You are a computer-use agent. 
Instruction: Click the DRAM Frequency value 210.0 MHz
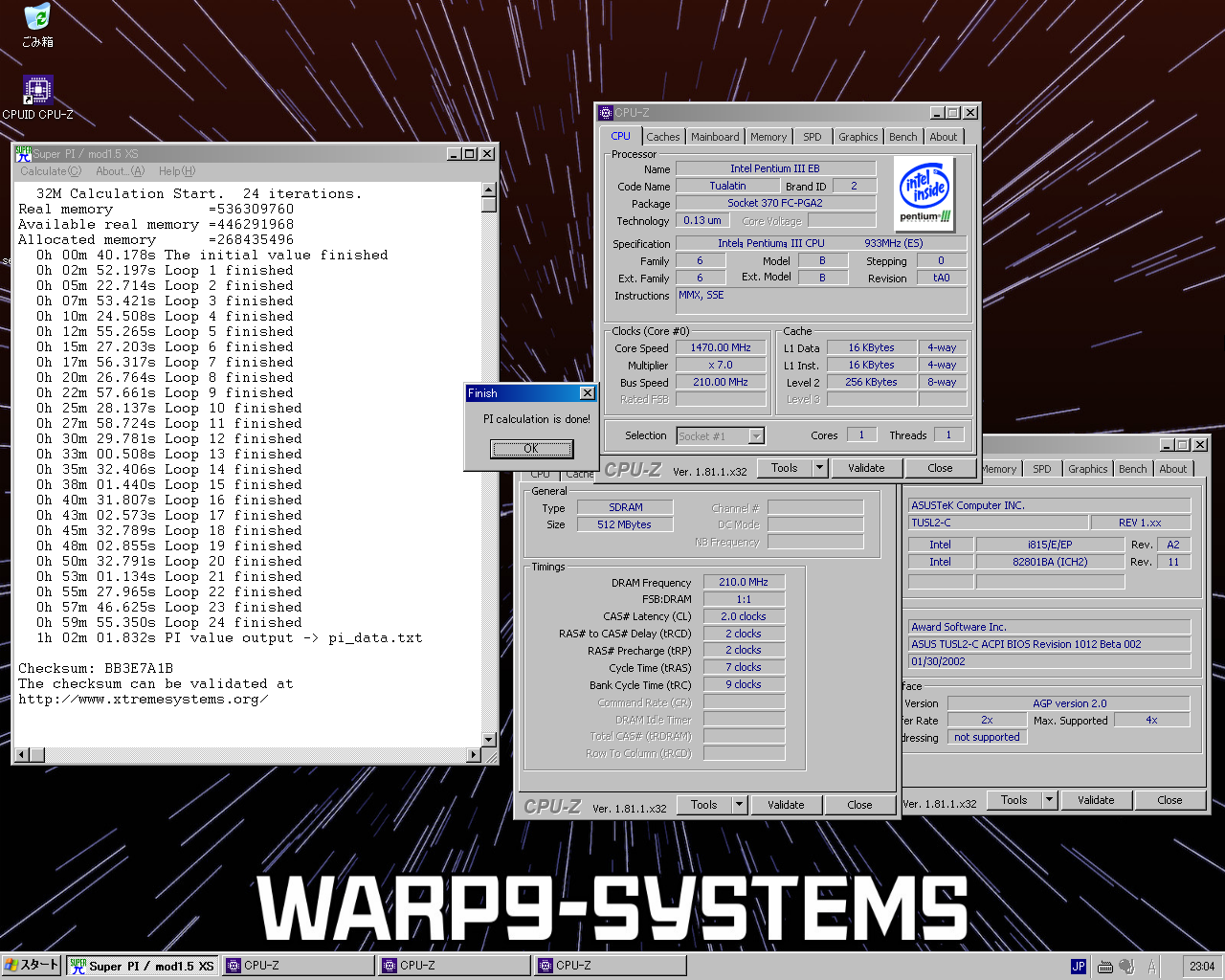coord(744,582)
